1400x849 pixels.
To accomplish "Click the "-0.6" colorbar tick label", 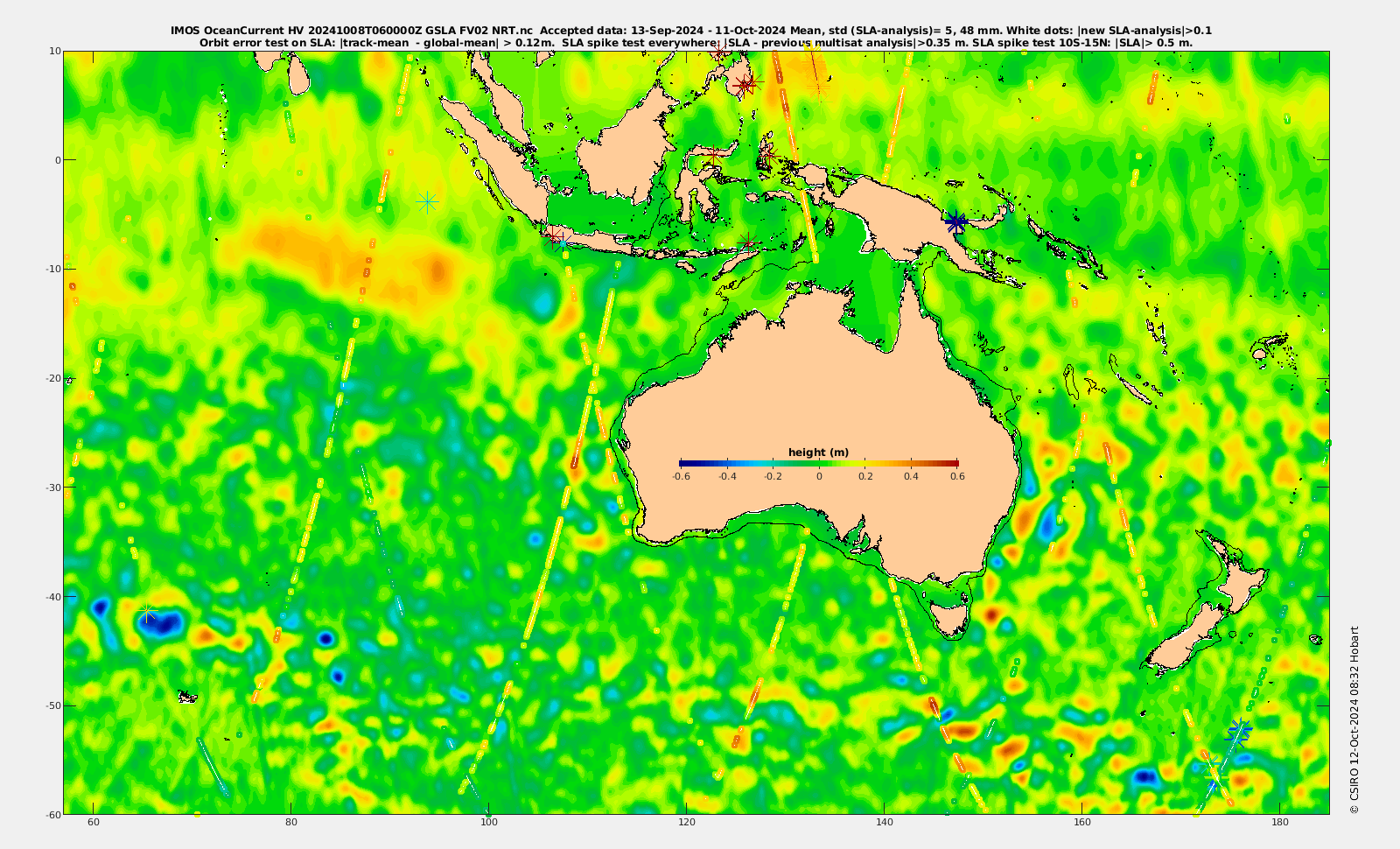I will coord(681,476).
